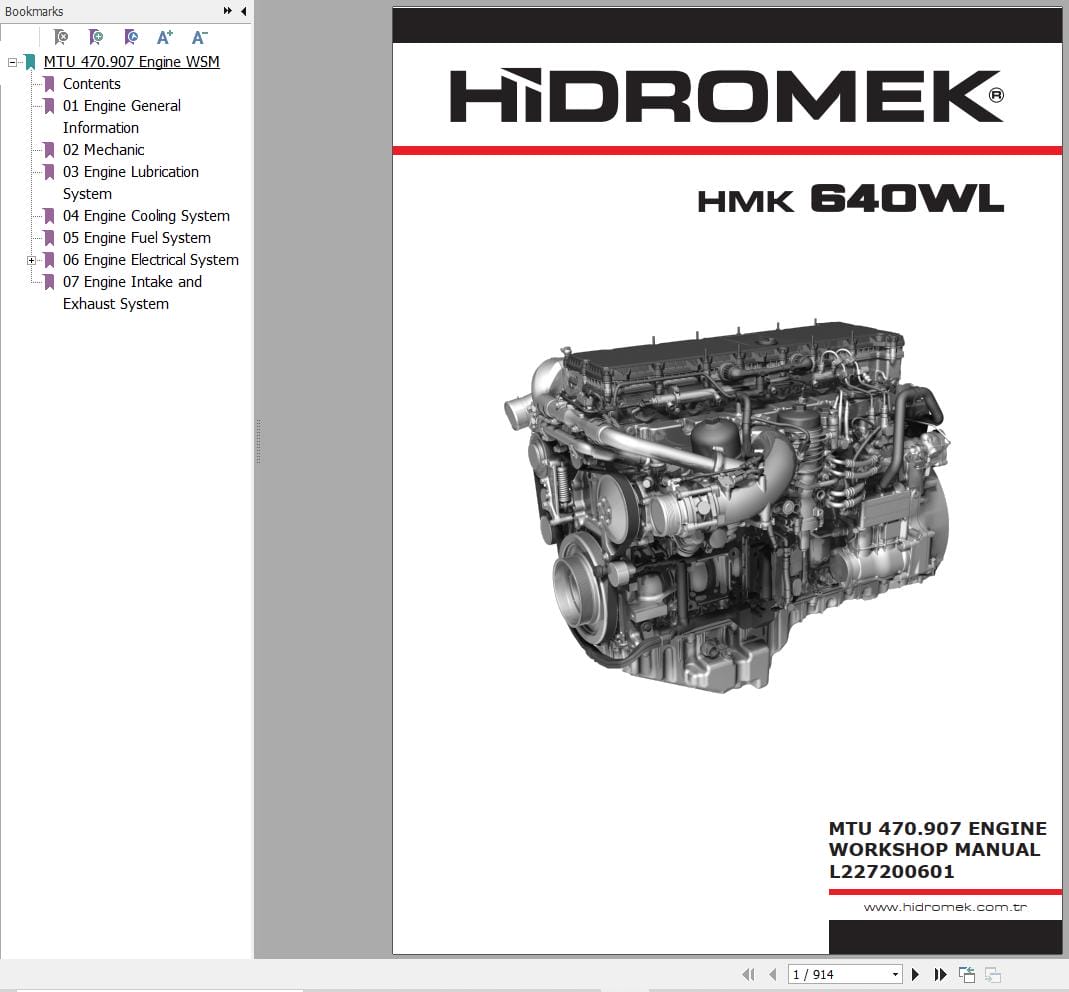Image resolution: width=1069 pixels, height=992 pixels.
Task: Increase bookmark font size with A+
Action: tap(164, 37)
